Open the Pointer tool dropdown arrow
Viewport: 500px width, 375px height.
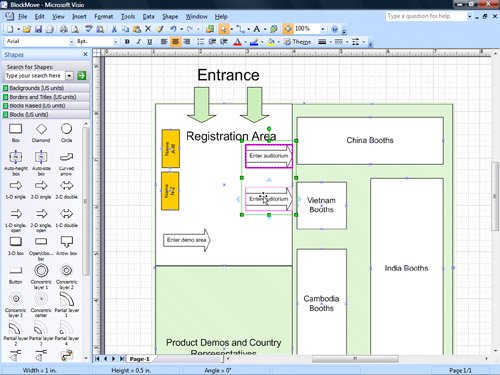(x=232, y=29)
